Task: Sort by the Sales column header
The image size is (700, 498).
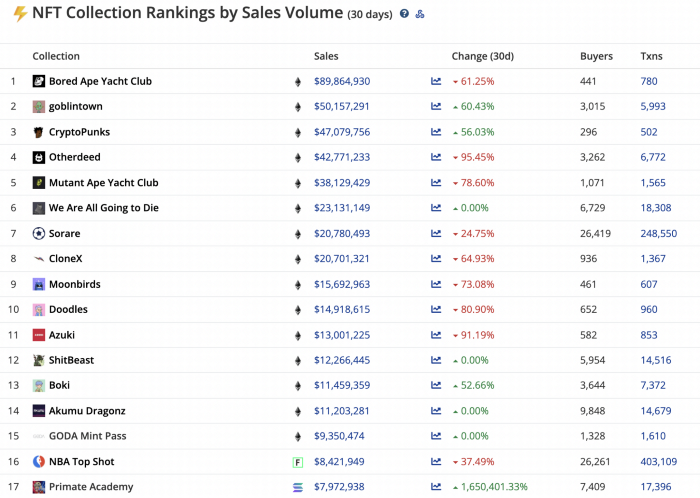Action: 326,56
